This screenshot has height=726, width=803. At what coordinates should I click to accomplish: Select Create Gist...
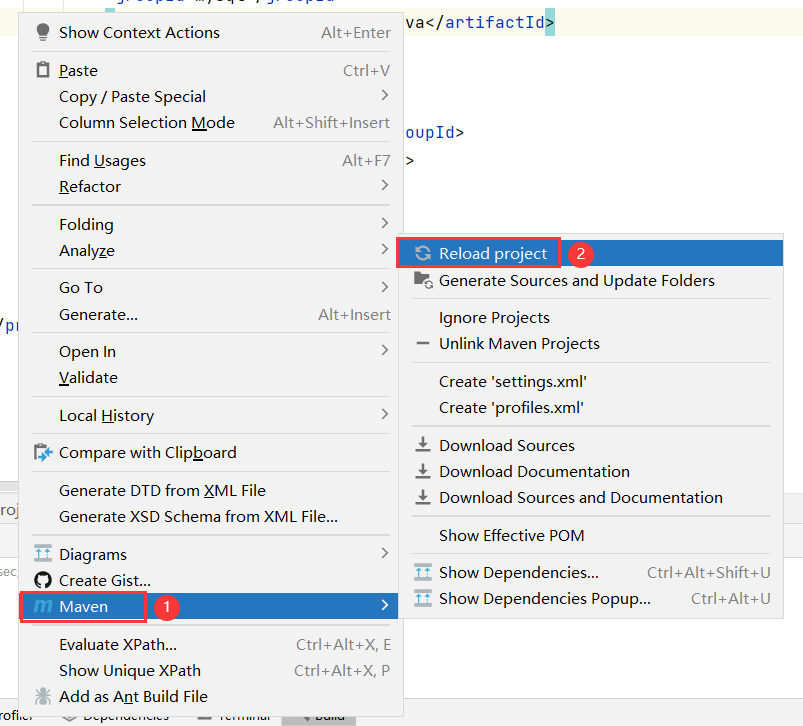[x=211, y=581]
